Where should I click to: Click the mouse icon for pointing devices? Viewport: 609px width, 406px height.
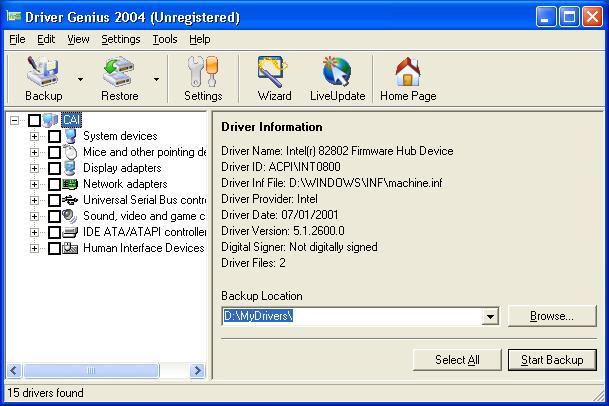point(70,152)
